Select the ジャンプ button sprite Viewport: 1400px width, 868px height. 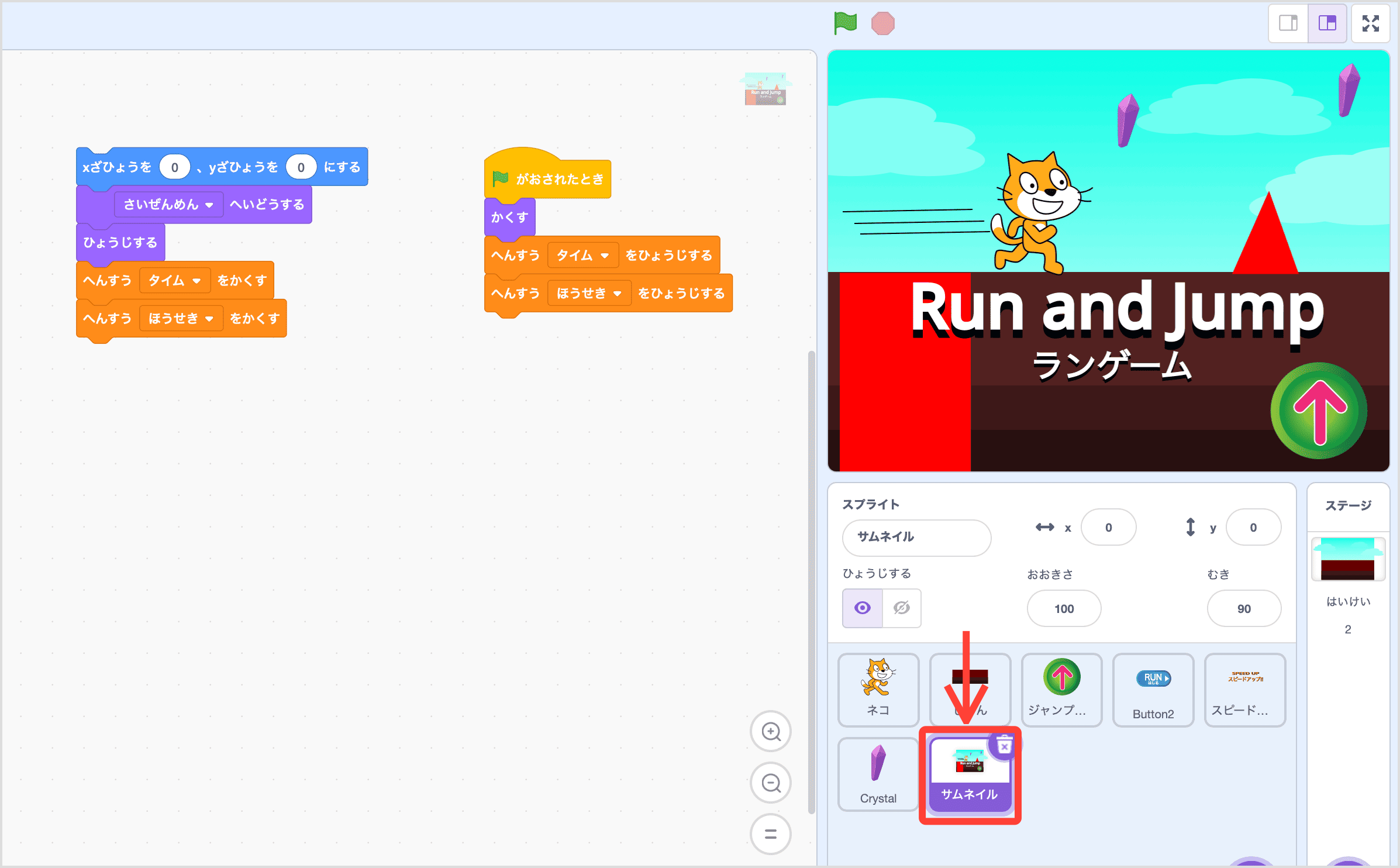click(1061, 690)
